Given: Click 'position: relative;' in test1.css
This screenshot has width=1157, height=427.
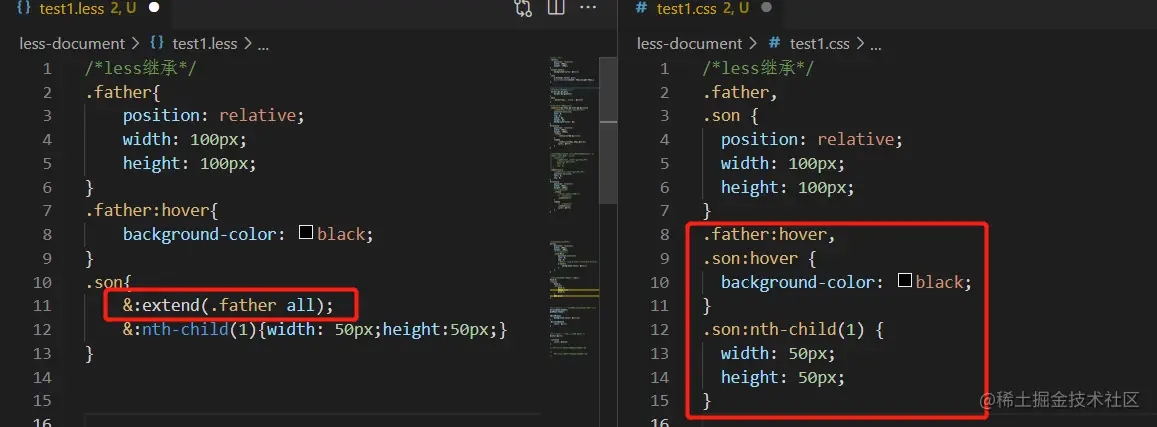Looking at the screenshot, I should coord(812,139).
